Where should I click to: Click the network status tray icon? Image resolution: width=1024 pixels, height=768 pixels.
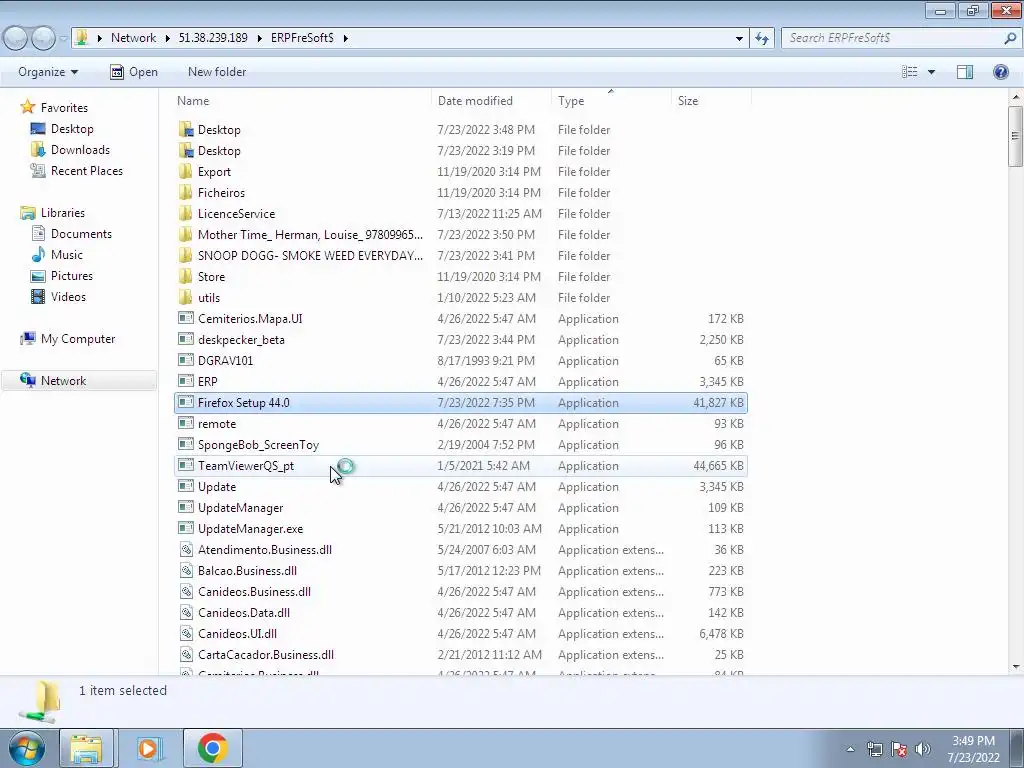pos(874,749)
